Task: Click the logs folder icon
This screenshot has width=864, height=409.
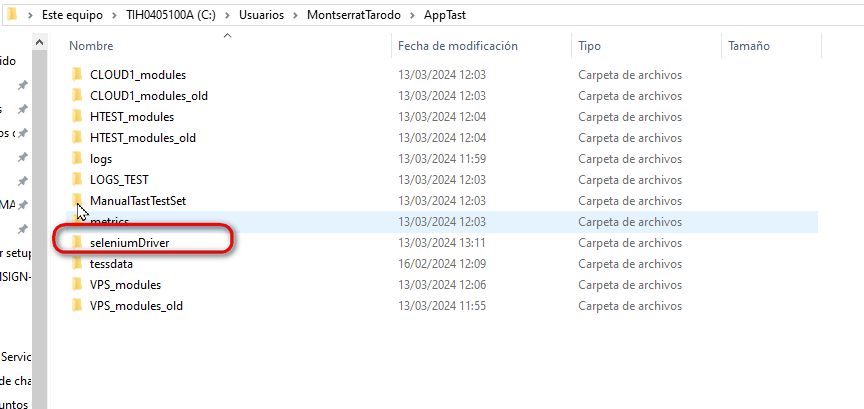Action: 77,159
